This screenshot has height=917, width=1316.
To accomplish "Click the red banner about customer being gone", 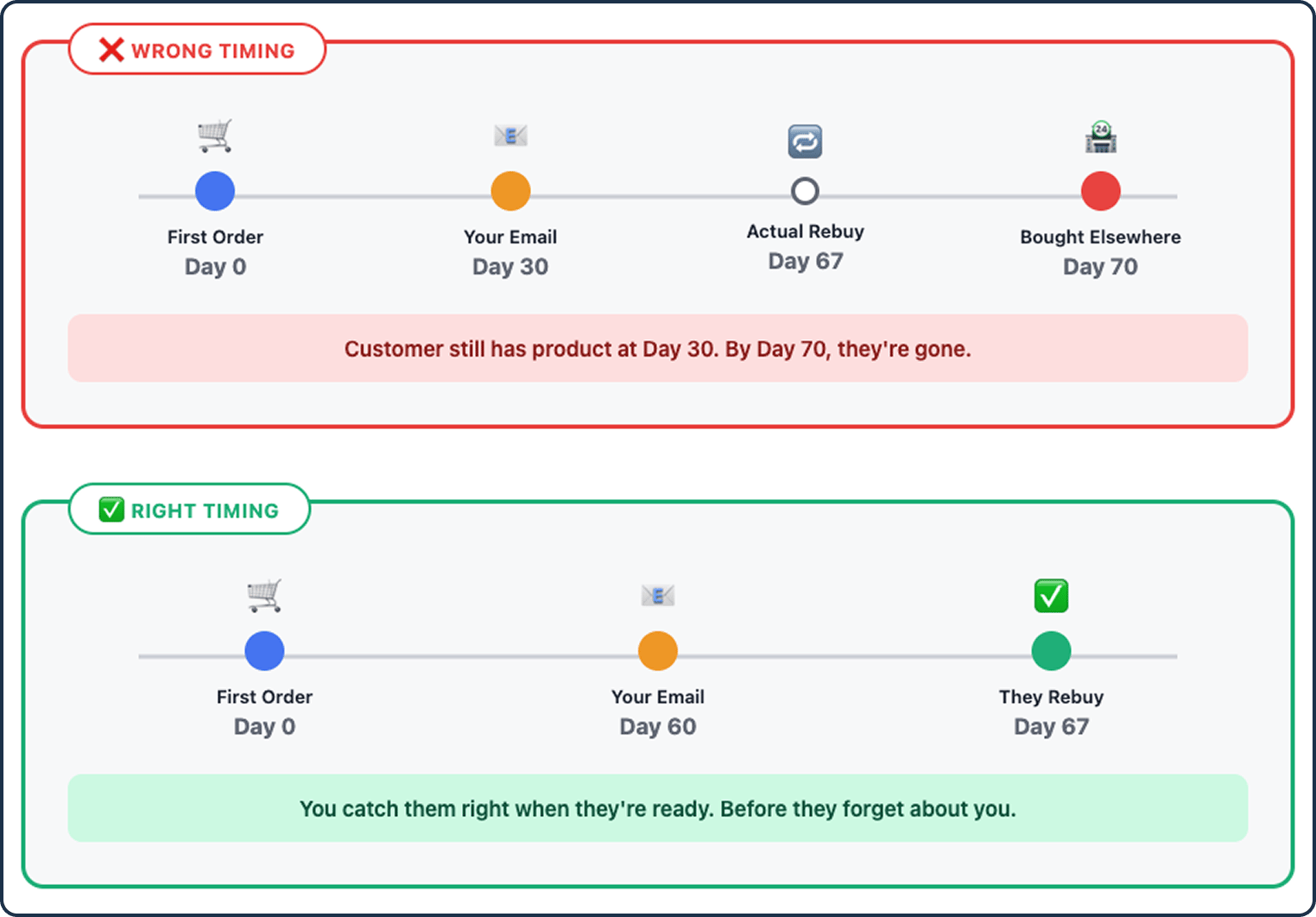I will tap(658, 349).
